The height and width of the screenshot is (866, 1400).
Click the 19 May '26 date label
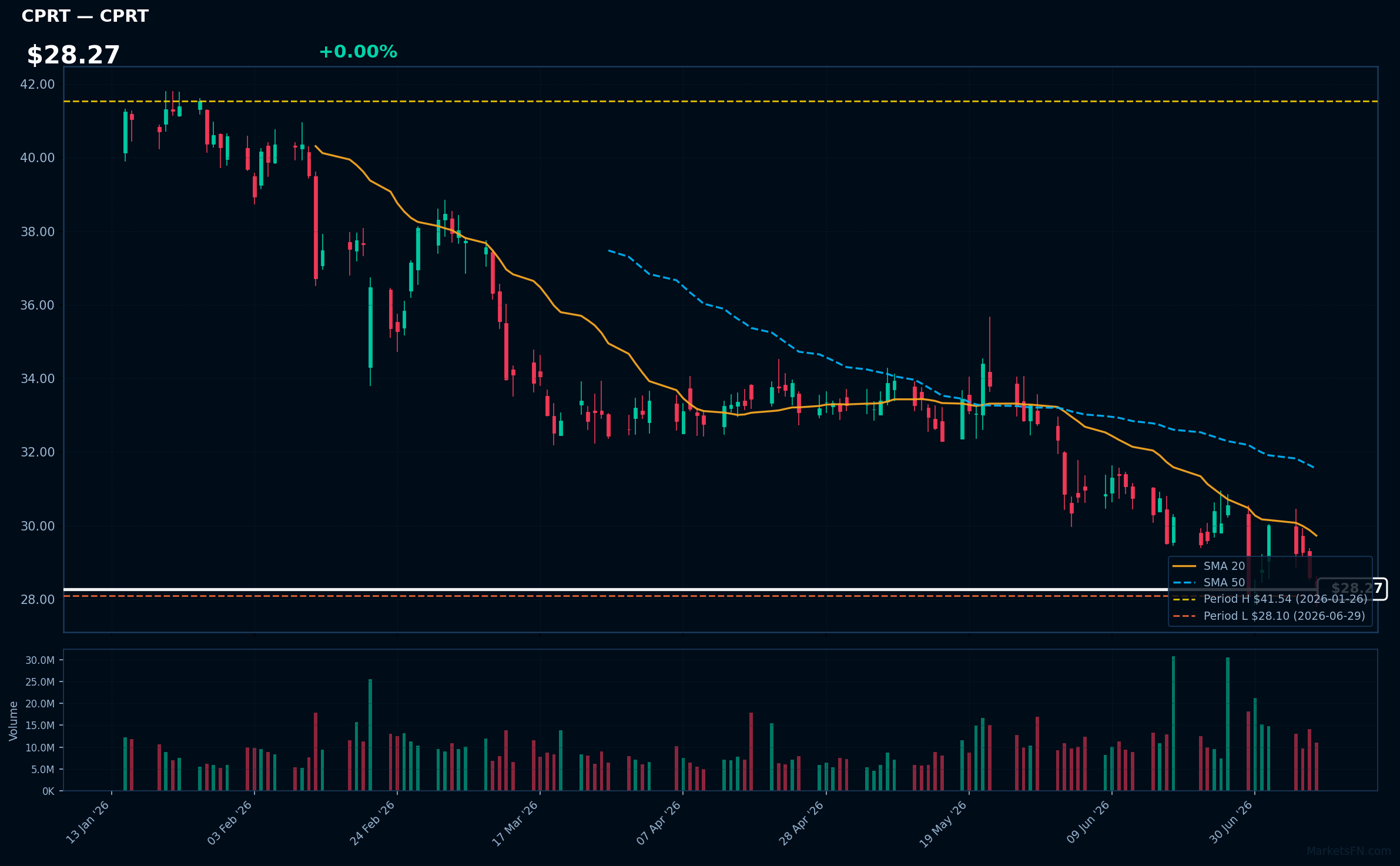click(943, 823)
